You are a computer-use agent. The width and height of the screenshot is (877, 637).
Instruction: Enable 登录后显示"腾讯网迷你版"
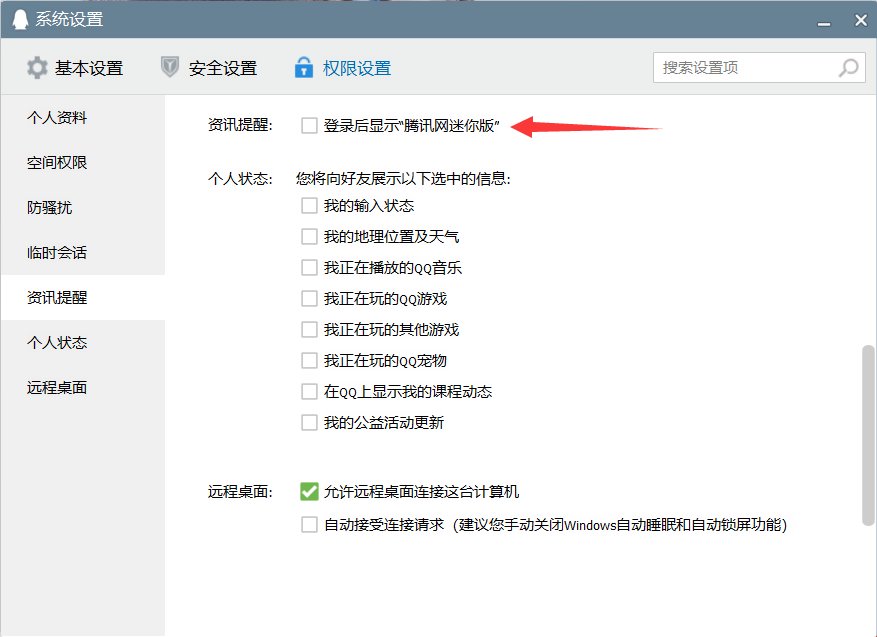pos(310,126)
